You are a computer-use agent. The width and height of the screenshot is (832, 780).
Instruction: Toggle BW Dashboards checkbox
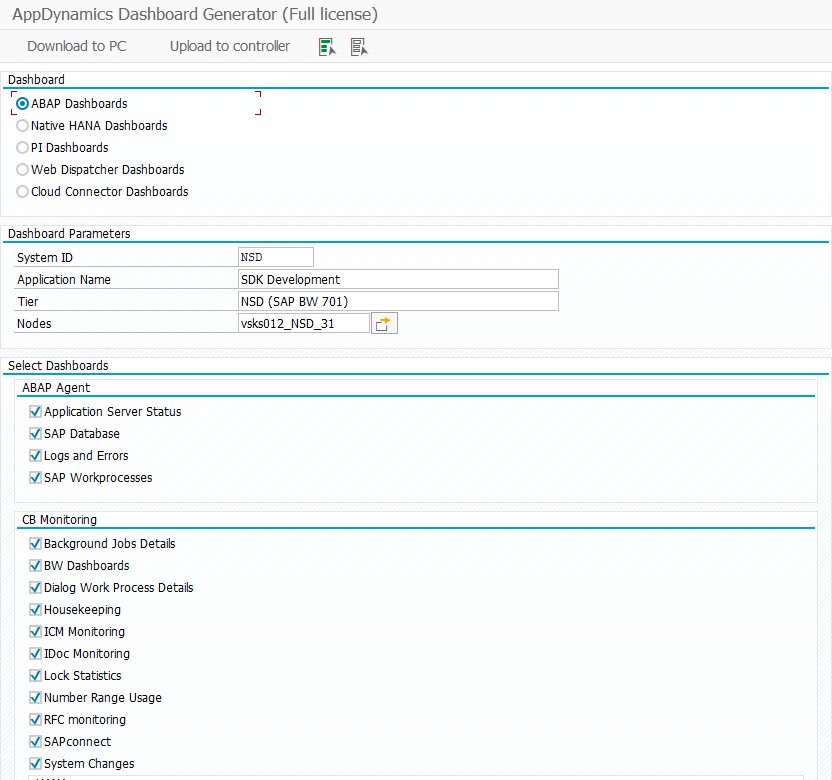(36, 566)
